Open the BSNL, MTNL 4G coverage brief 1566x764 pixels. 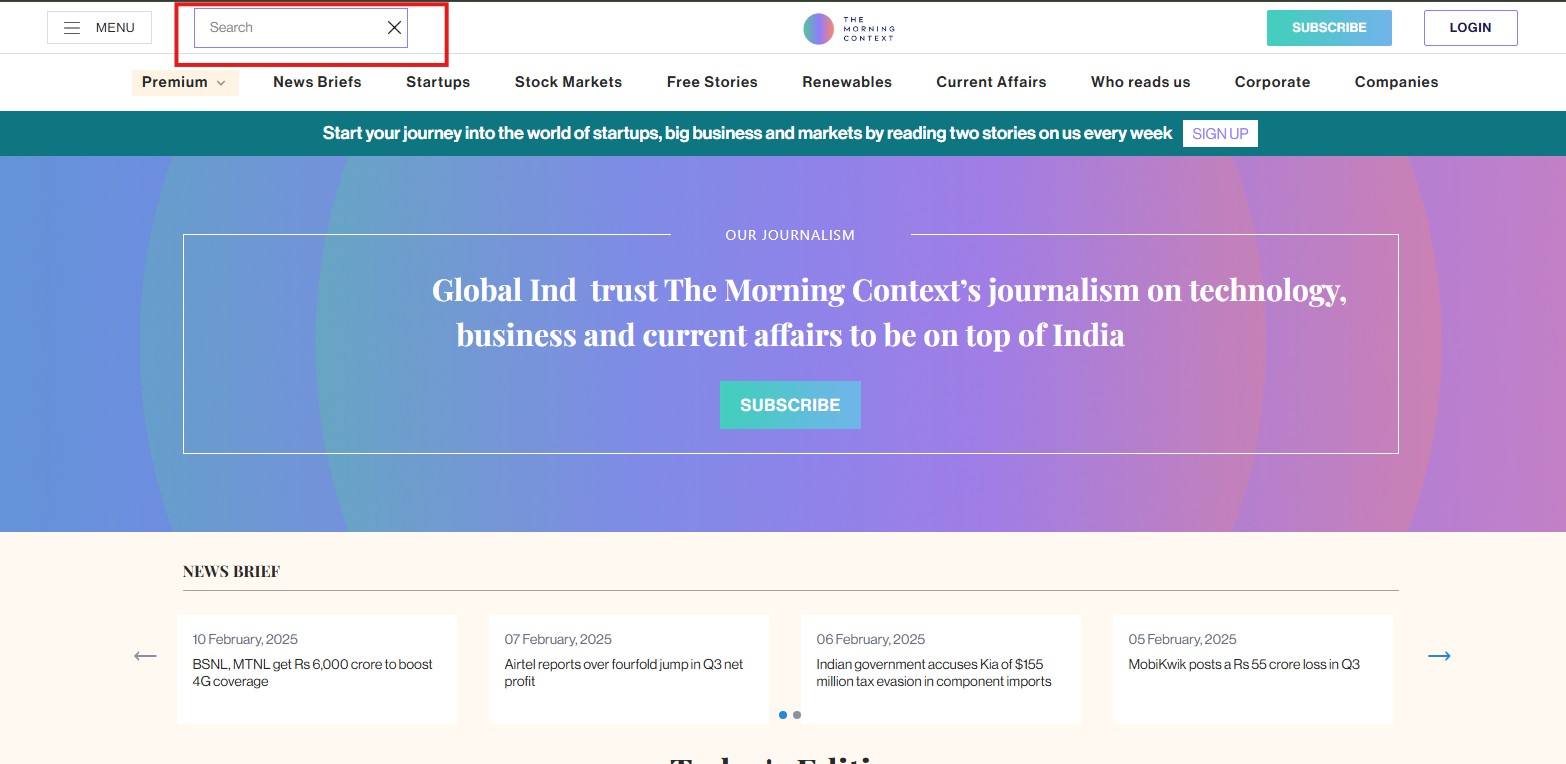(x=312, y=672)
